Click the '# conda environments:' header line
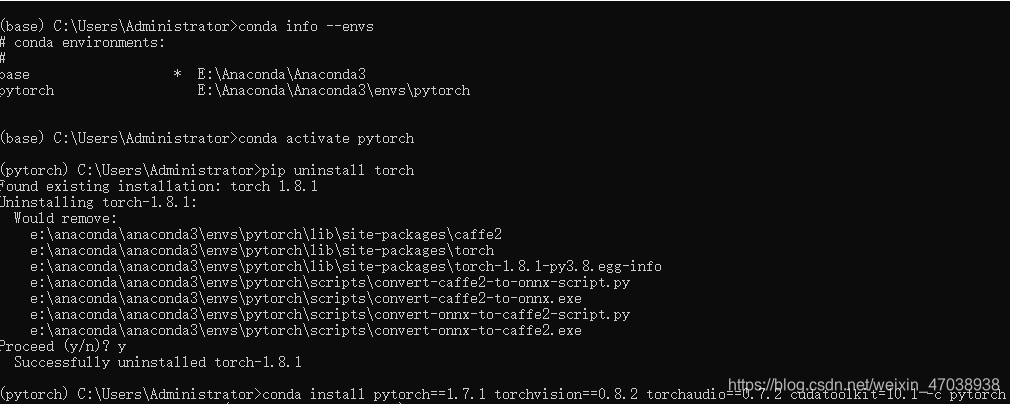The height and width of the screenshot is (404, 1010). click(82, 43)
